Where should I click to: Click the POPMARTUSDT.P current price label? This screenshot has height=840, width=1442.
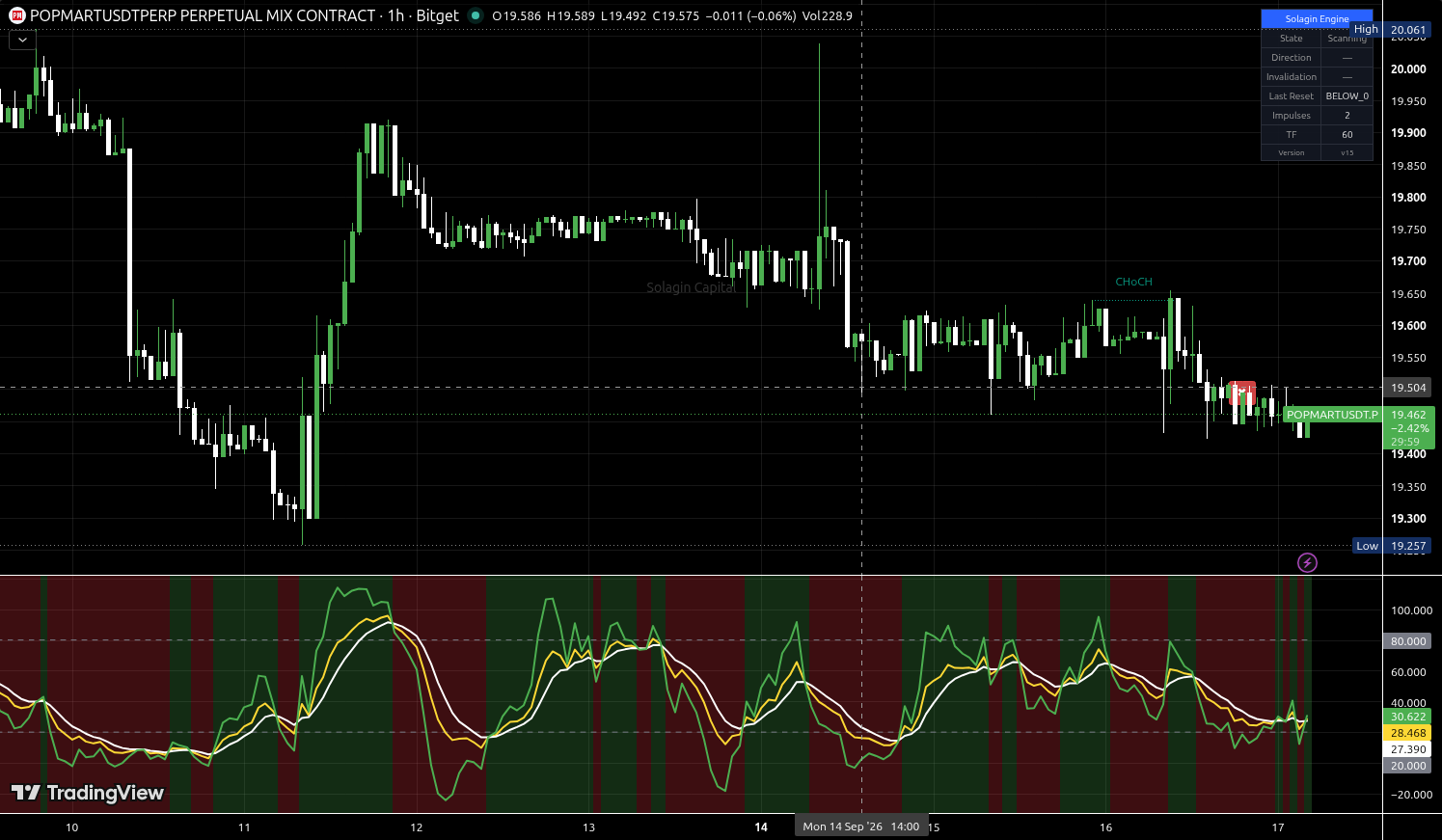point(1333,415)
